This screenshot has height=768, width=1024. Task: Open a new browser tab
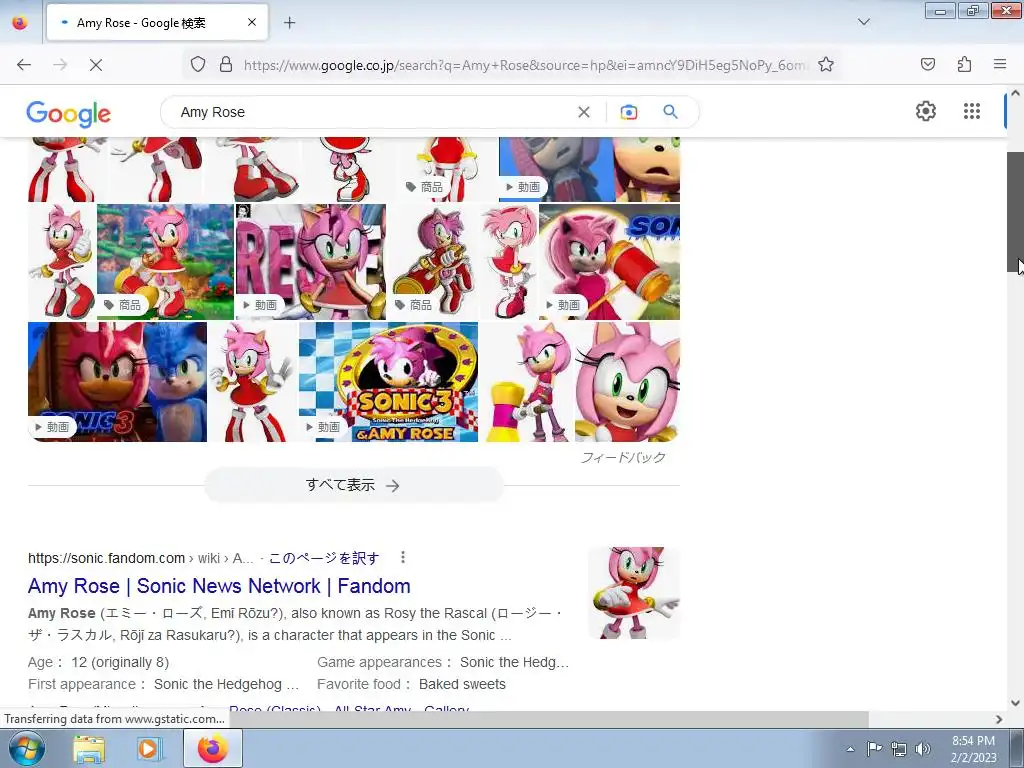pyautogui.click(x=289, y=23)
